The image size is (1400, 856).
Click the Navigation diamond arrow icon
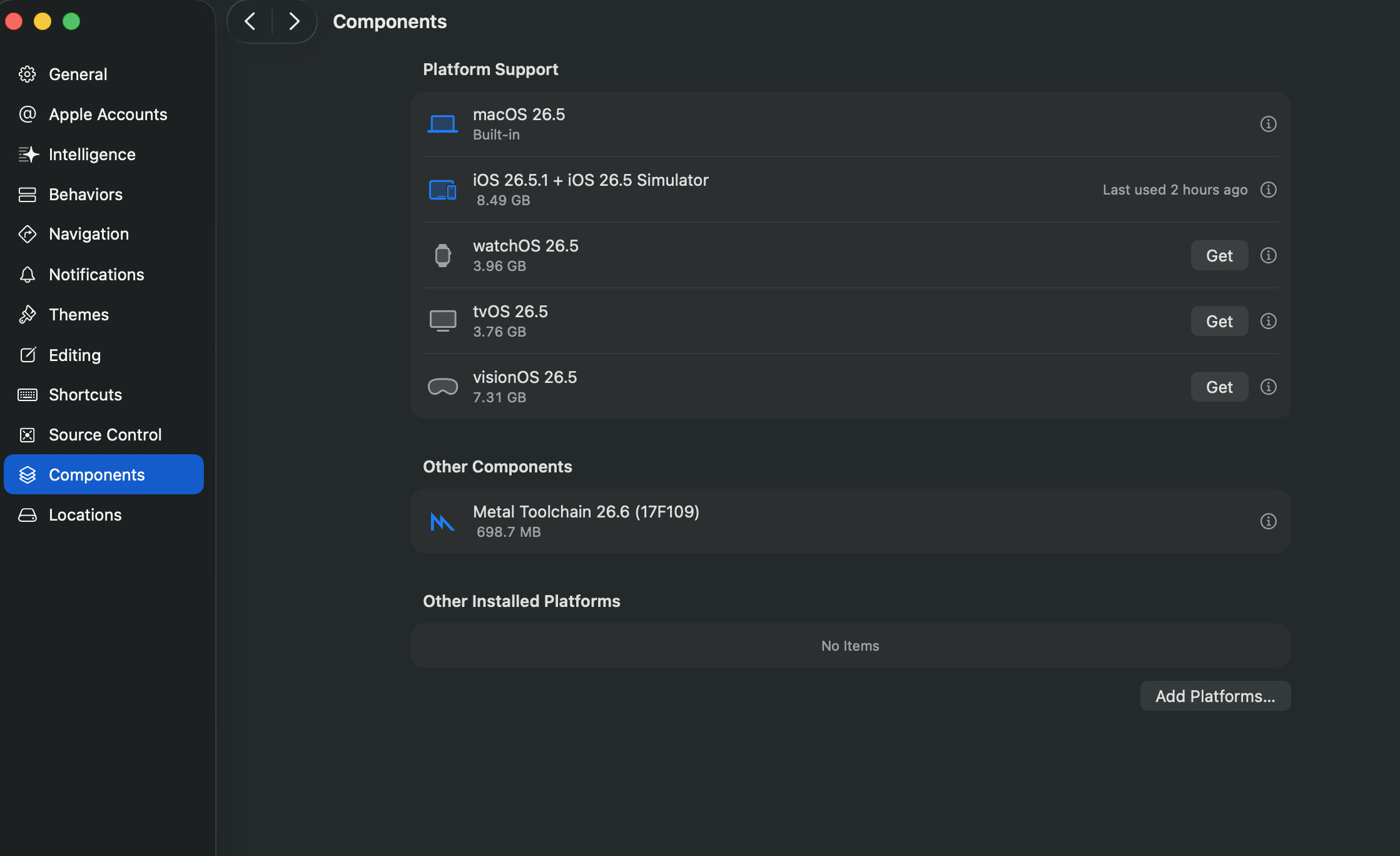28,234
